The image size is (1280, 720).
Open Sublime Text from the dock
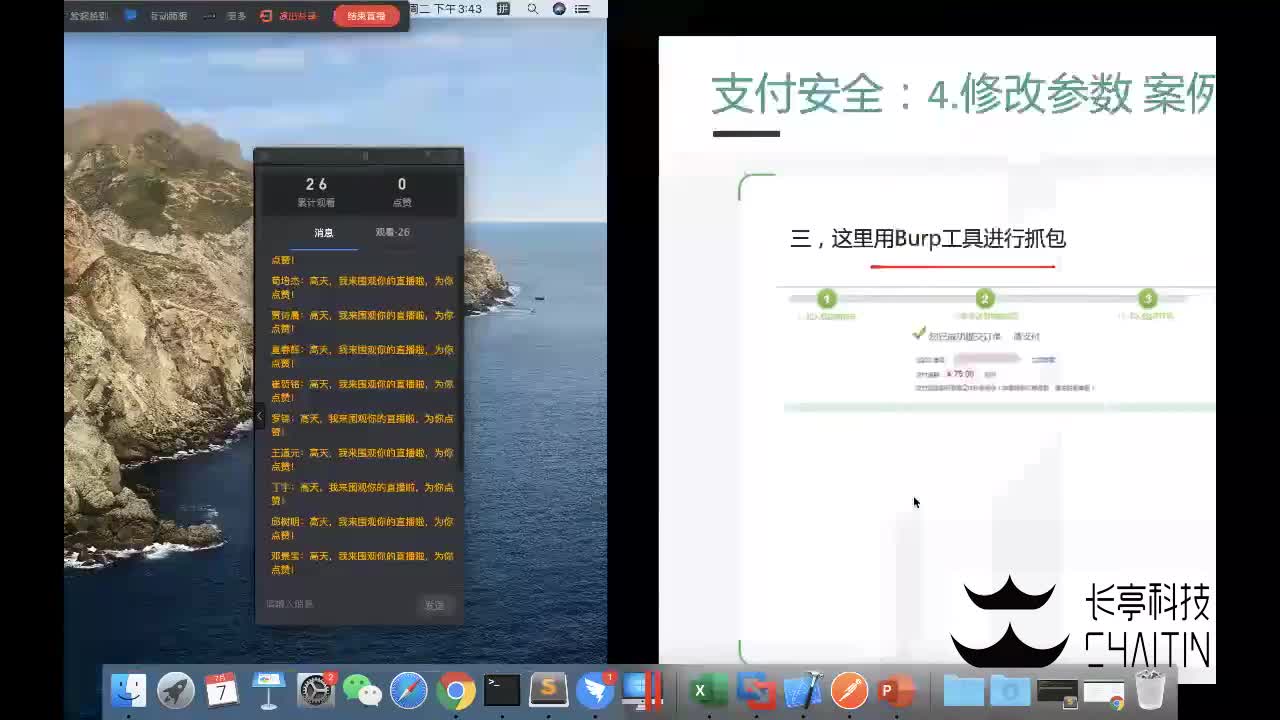point(548,690)
